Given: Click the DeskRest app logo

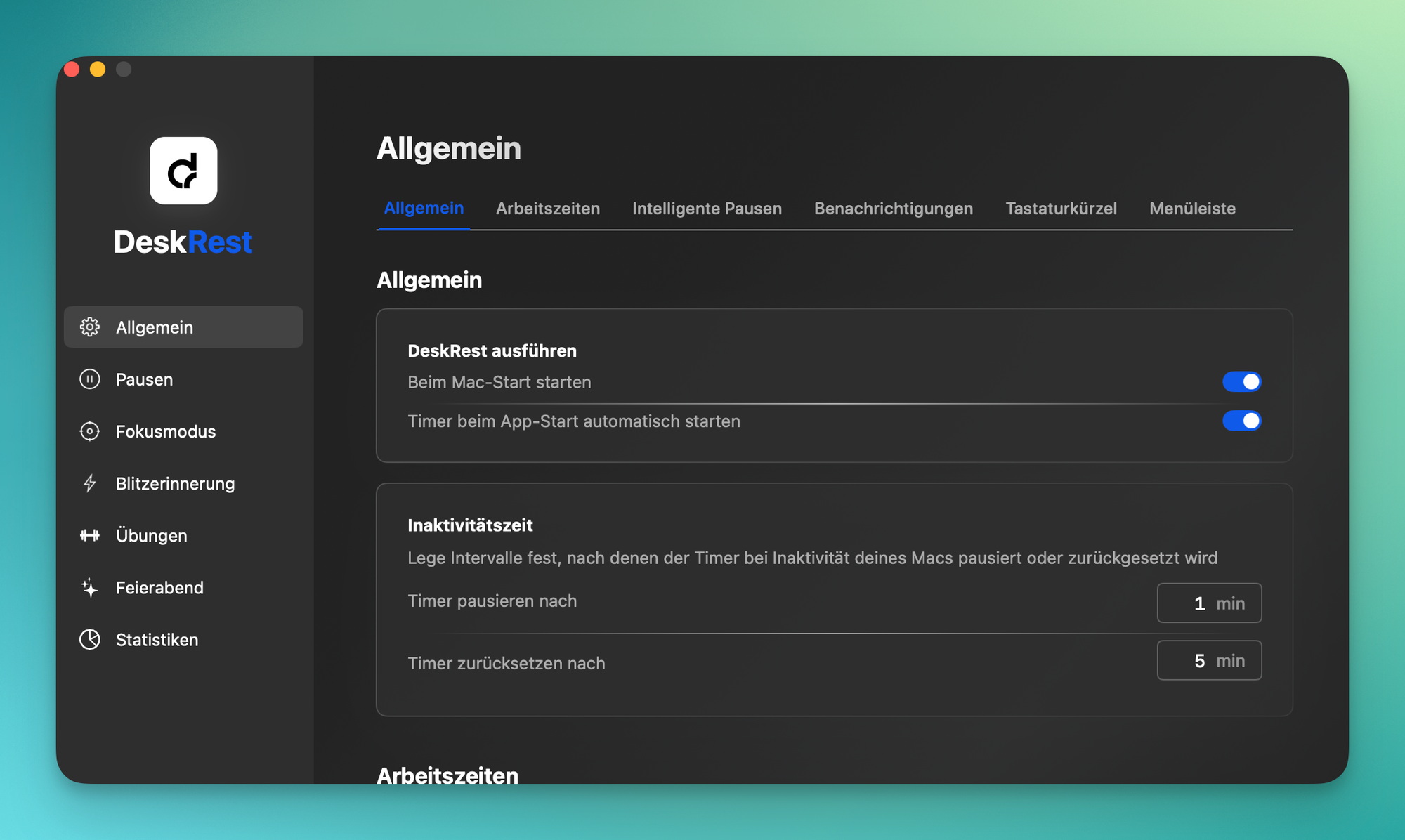Looking at the screenshot, I should [x=183, y=171].
